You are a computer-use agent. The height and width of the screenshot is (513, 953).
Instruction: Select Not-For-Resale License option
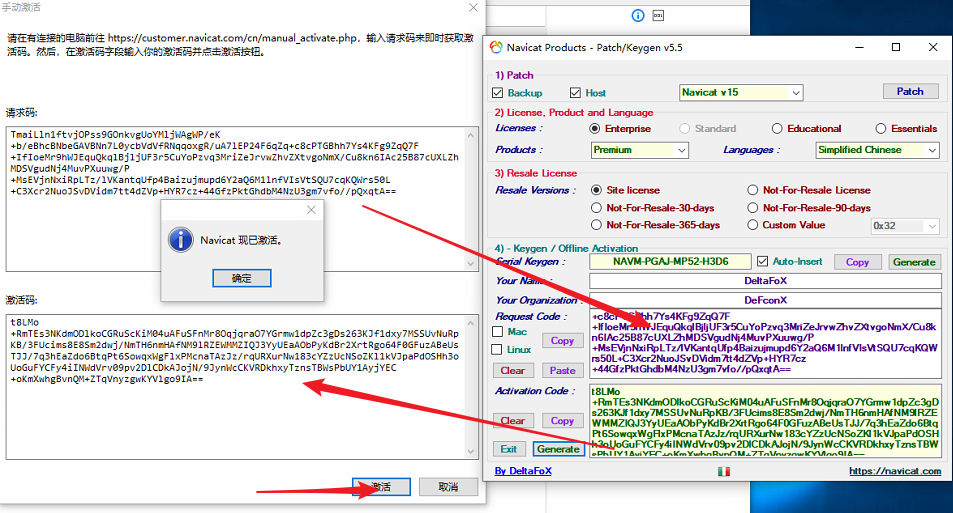click(752, 190)
